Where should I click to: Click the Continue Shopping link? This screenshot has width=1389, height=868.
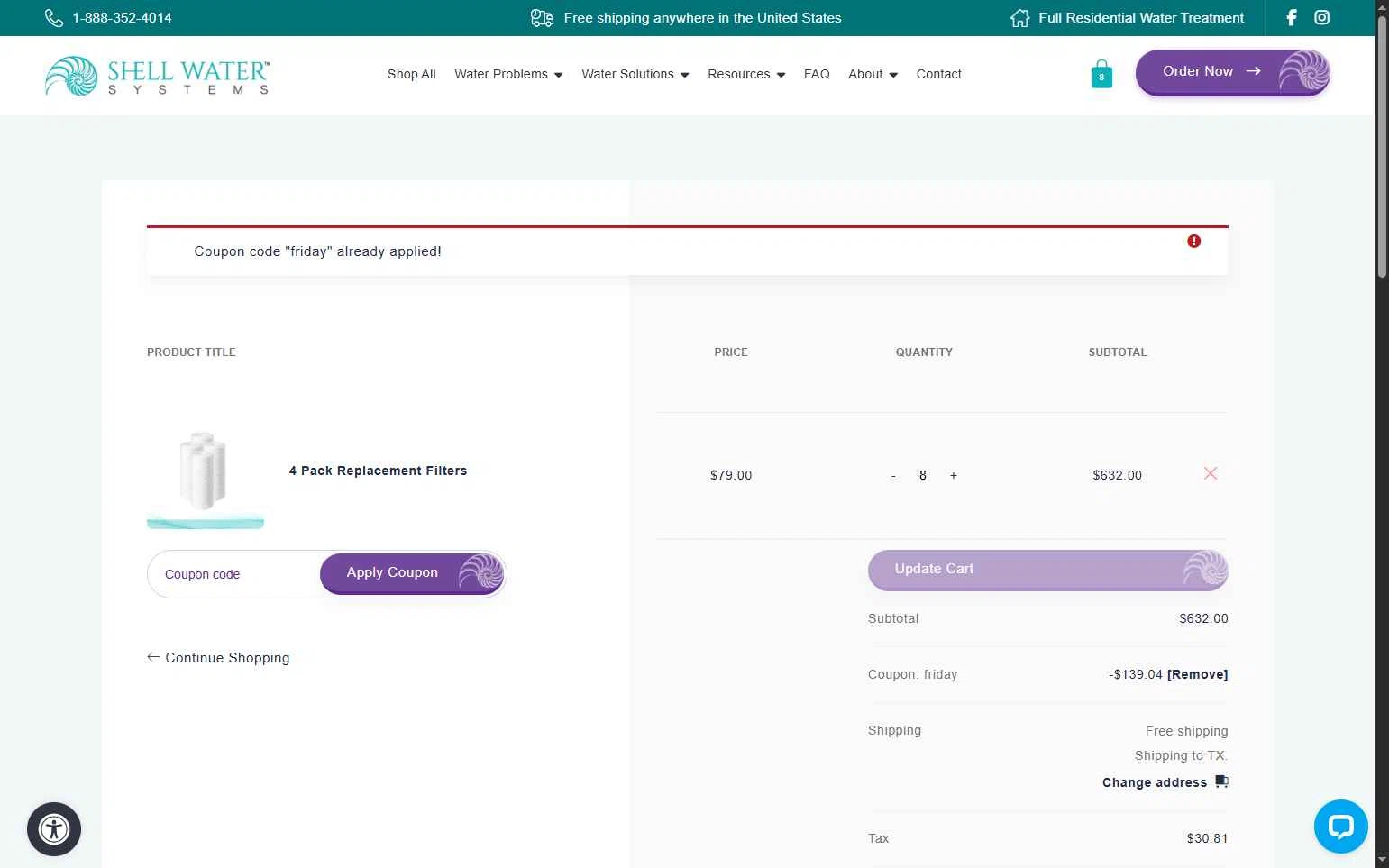tap(218, 658)
